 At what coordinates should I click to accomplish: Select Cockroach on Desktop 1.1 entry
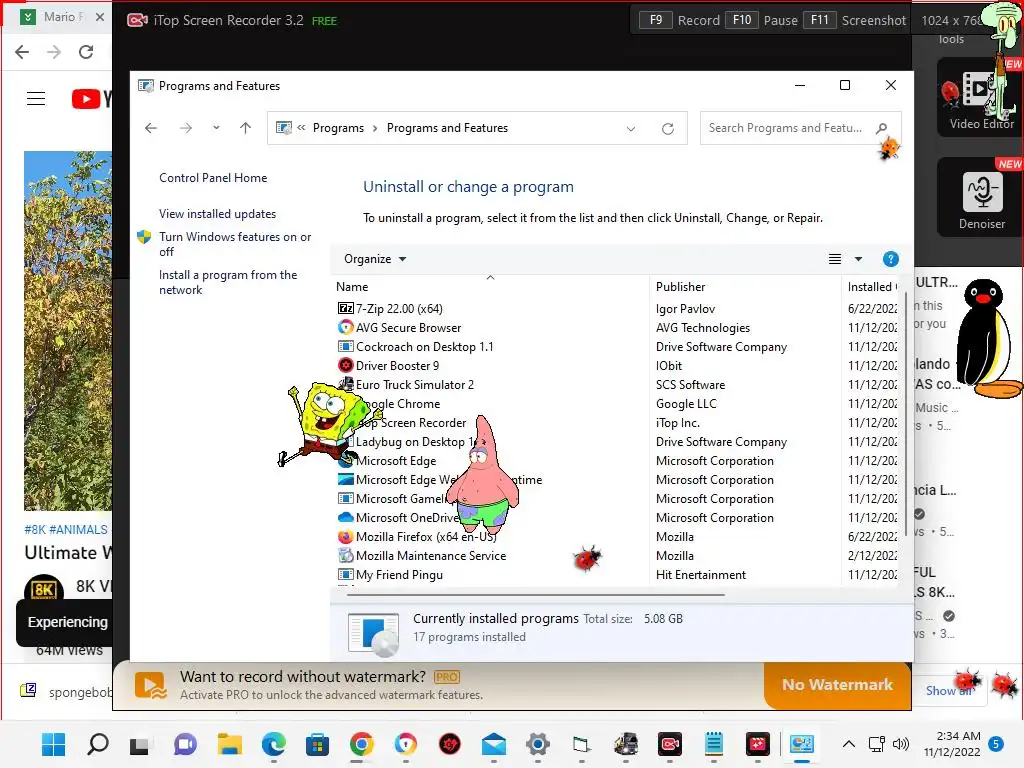(x=424, y=347)
